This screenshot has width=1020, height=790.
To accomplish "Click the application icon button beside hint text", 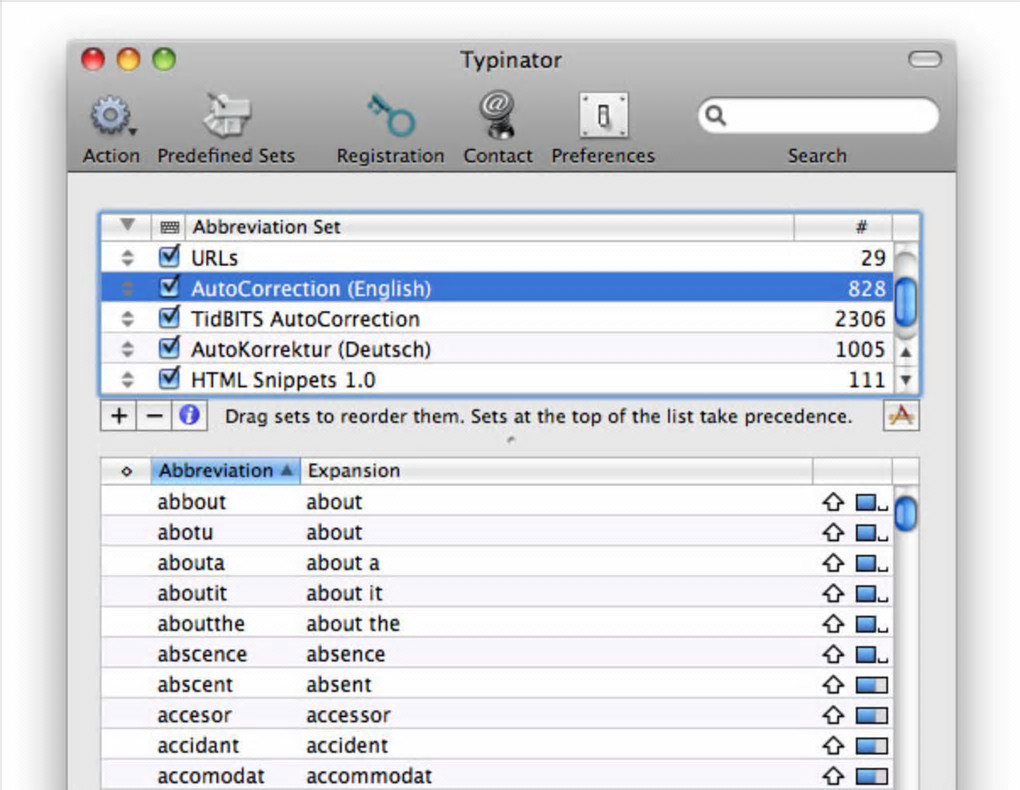I will [901, 415].
